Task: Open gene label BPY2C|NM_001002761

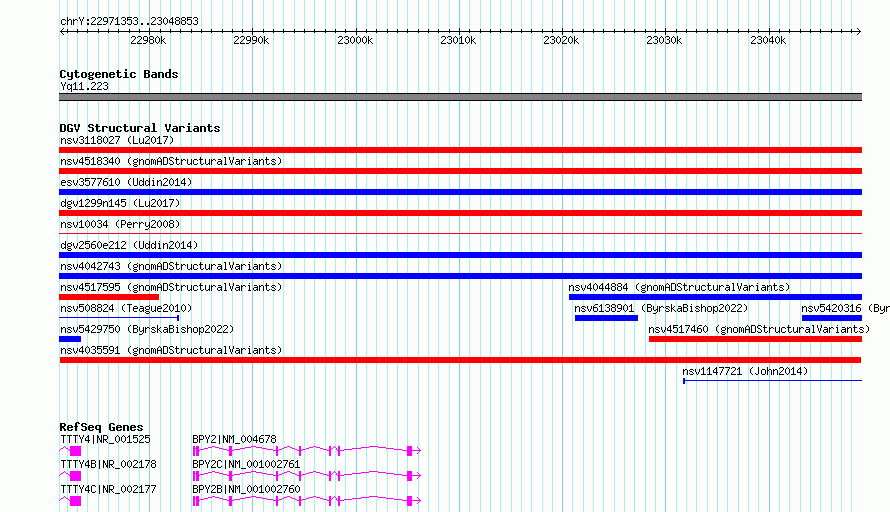Action: 246,464
